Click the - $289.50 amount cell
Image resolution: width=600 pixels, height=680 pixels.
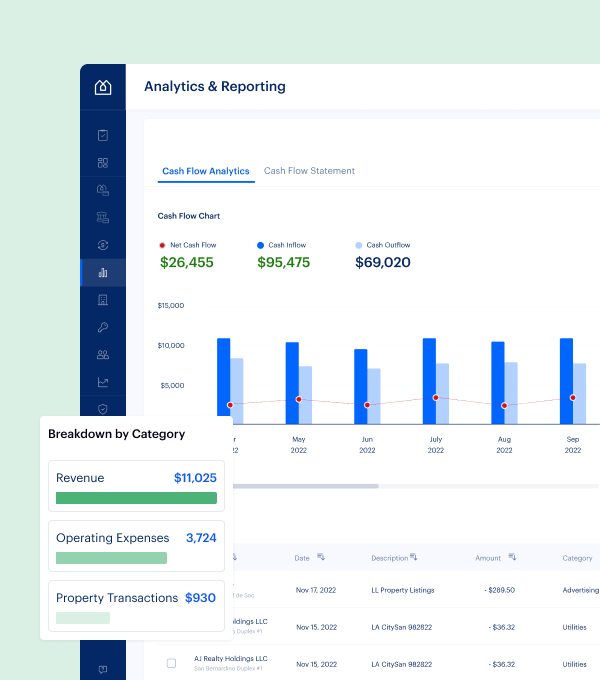[499, 590]
